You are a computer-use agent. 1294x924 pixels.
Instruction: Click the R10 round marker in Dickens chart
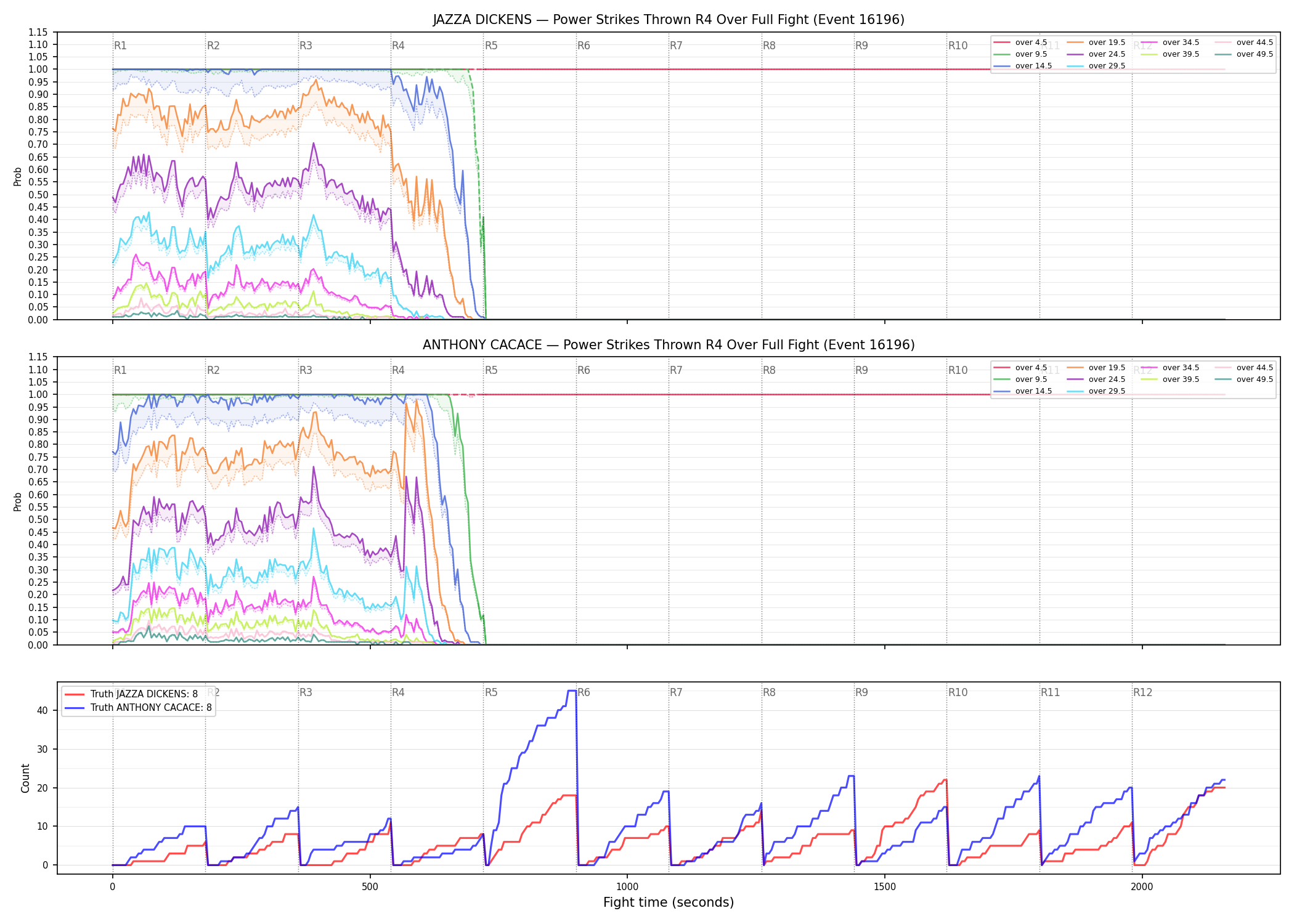coord(958,46)
